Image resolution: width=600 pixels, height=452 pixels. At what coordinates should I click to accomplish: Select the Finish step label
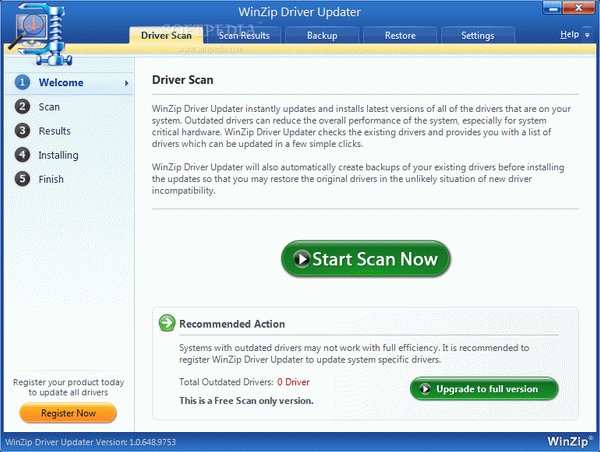[51, 179]
